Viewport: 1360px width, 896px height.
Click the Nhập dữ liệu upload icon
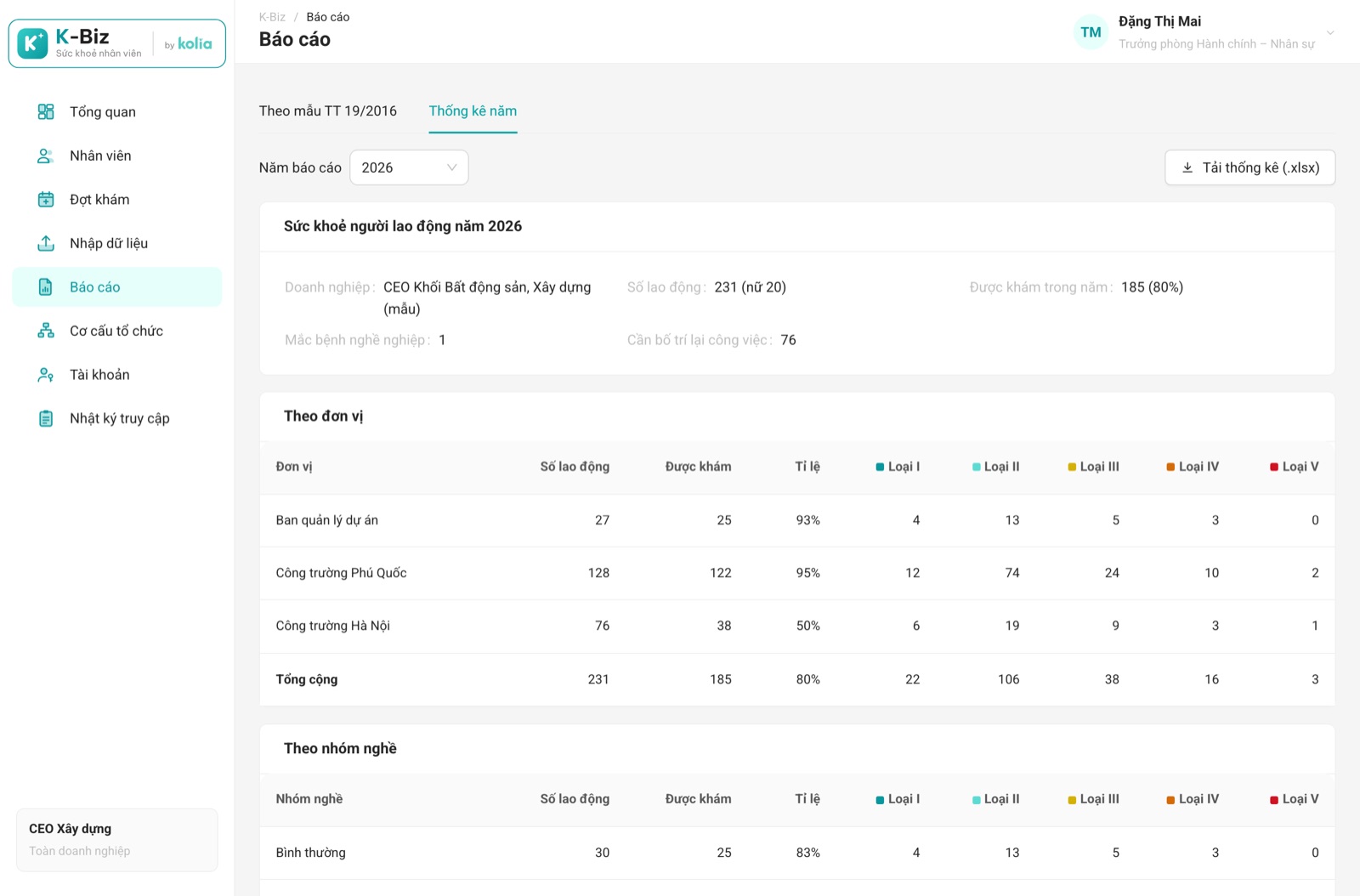46,243
